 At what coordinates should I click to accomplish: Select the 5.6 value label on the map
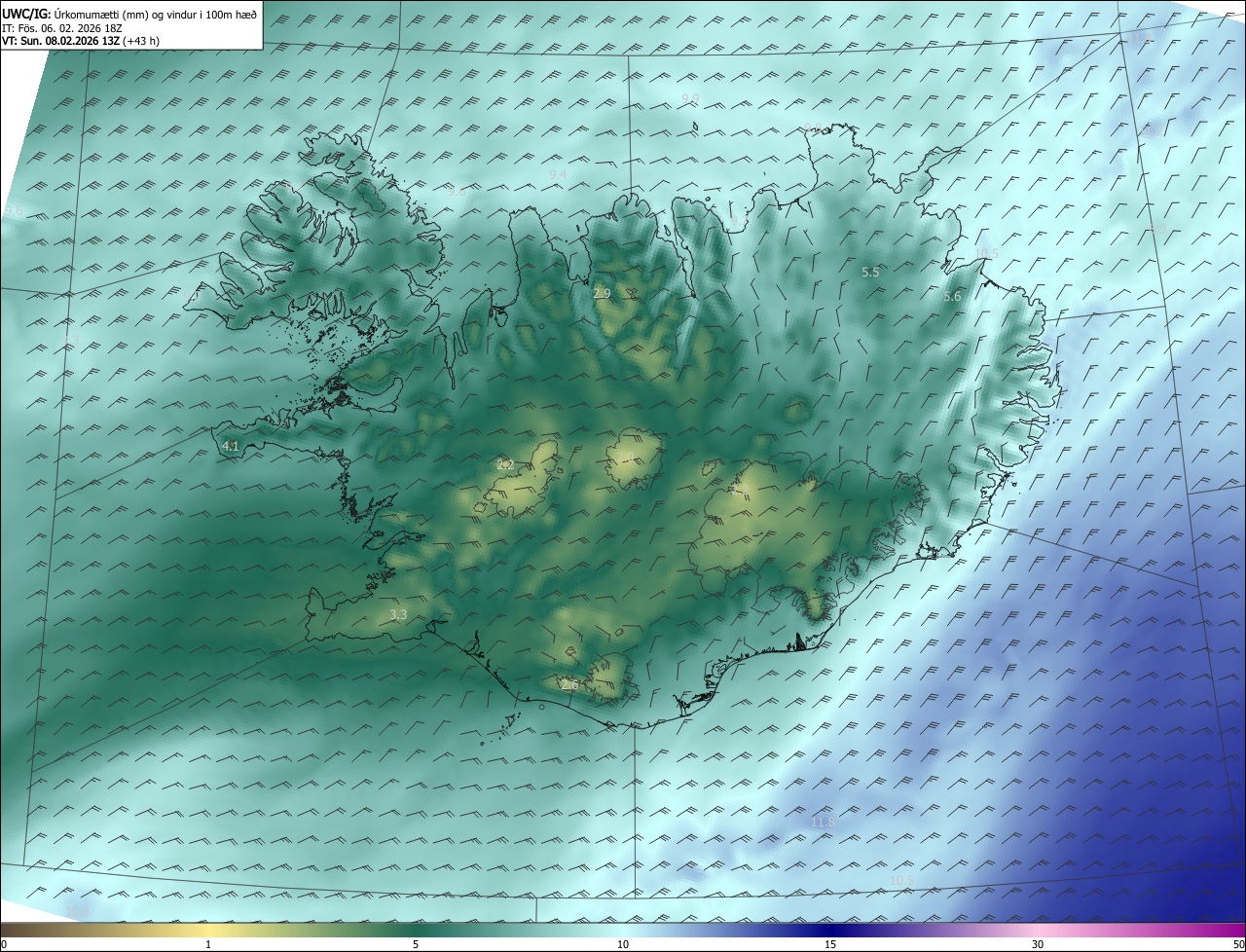click(952, 296)
